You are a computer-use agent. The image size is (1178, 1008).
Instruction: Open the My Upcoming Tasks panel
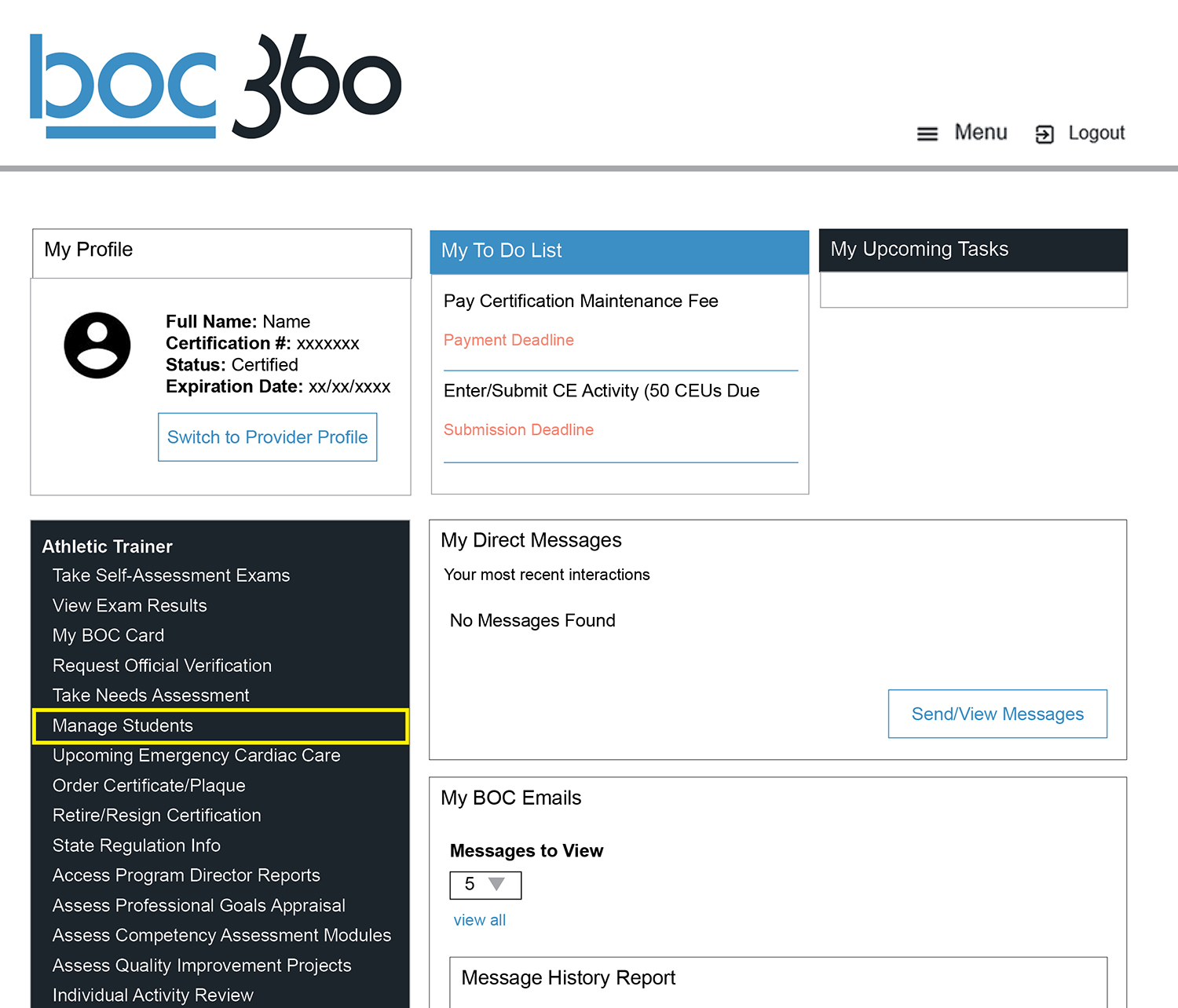point(920,249)
